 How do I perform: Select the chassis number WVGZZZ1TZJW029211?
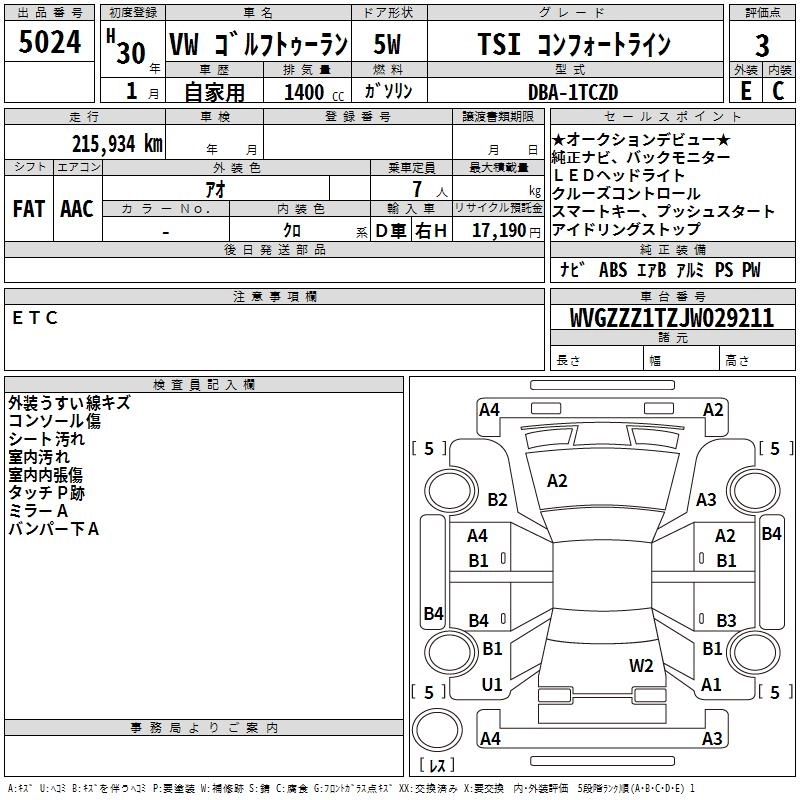coord(671,318)
